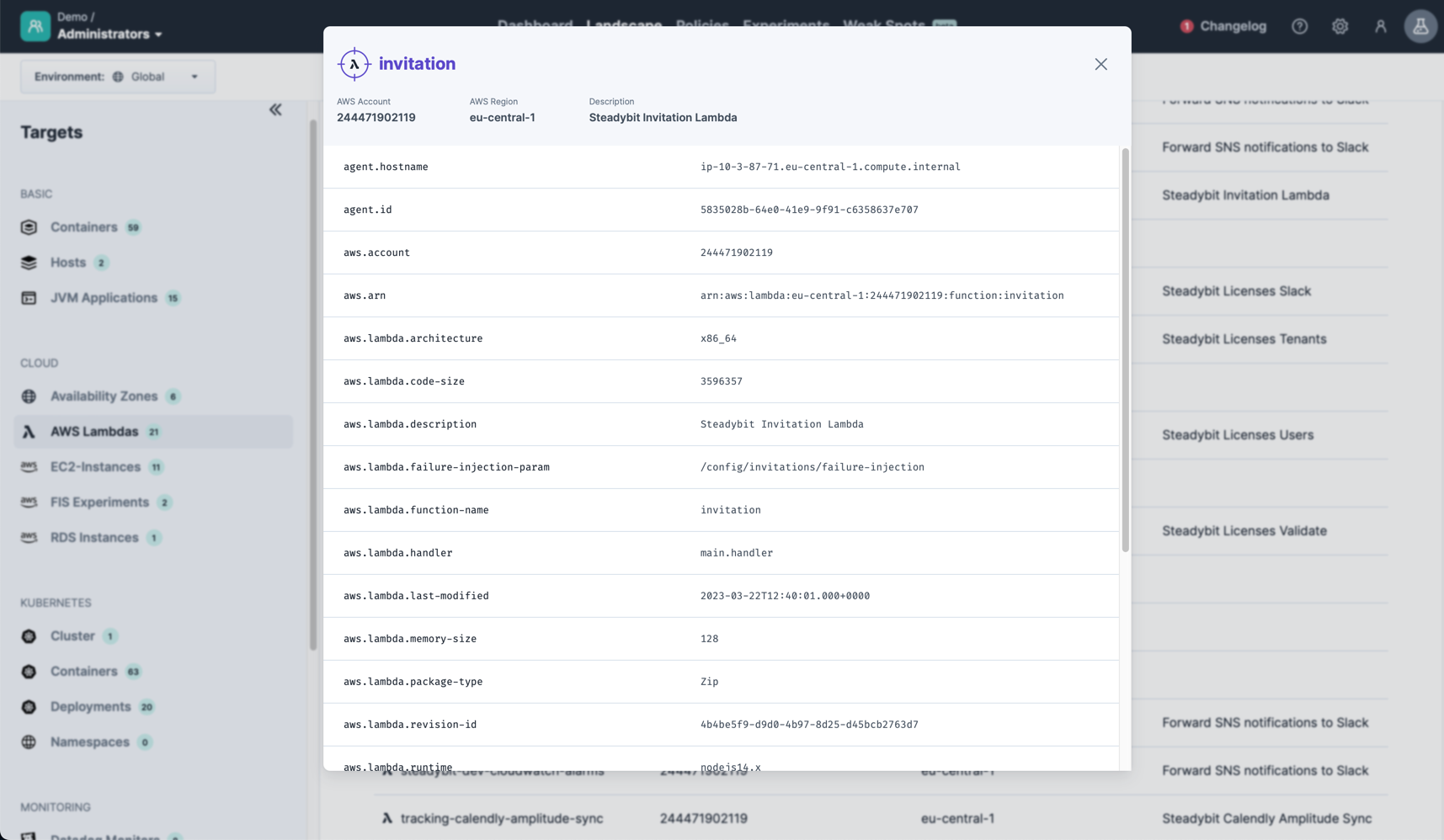Click the flask avatar icon
Screen dimensions: 1444x840
coord(1420,26)
